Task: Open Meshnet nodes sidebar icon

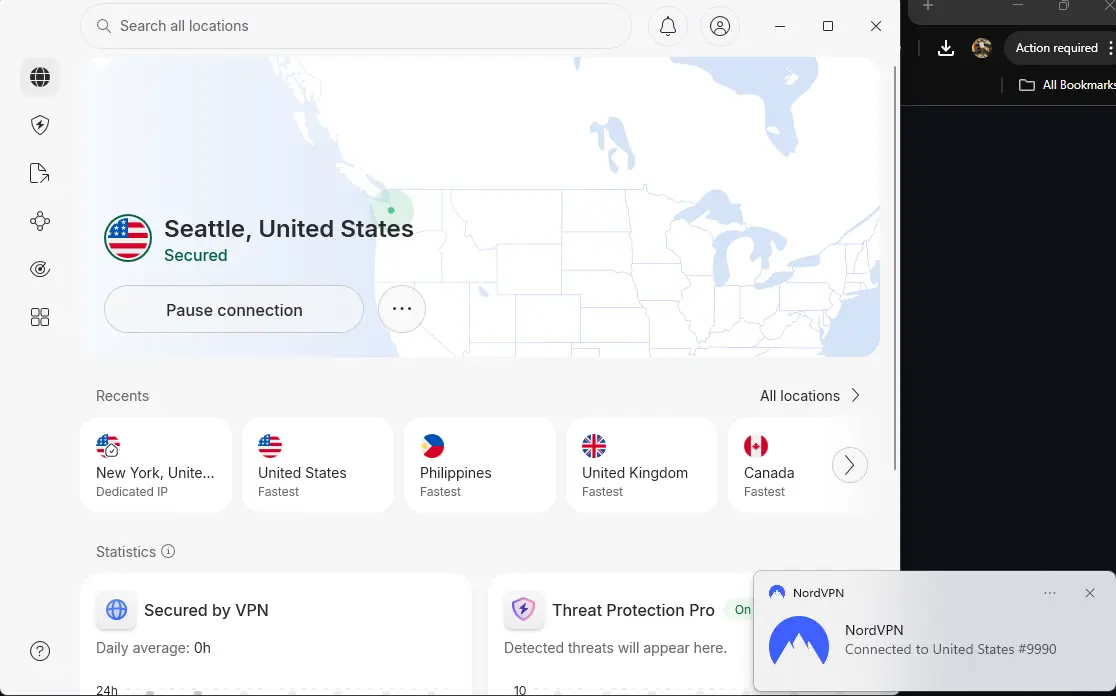Action: (40, 221)
